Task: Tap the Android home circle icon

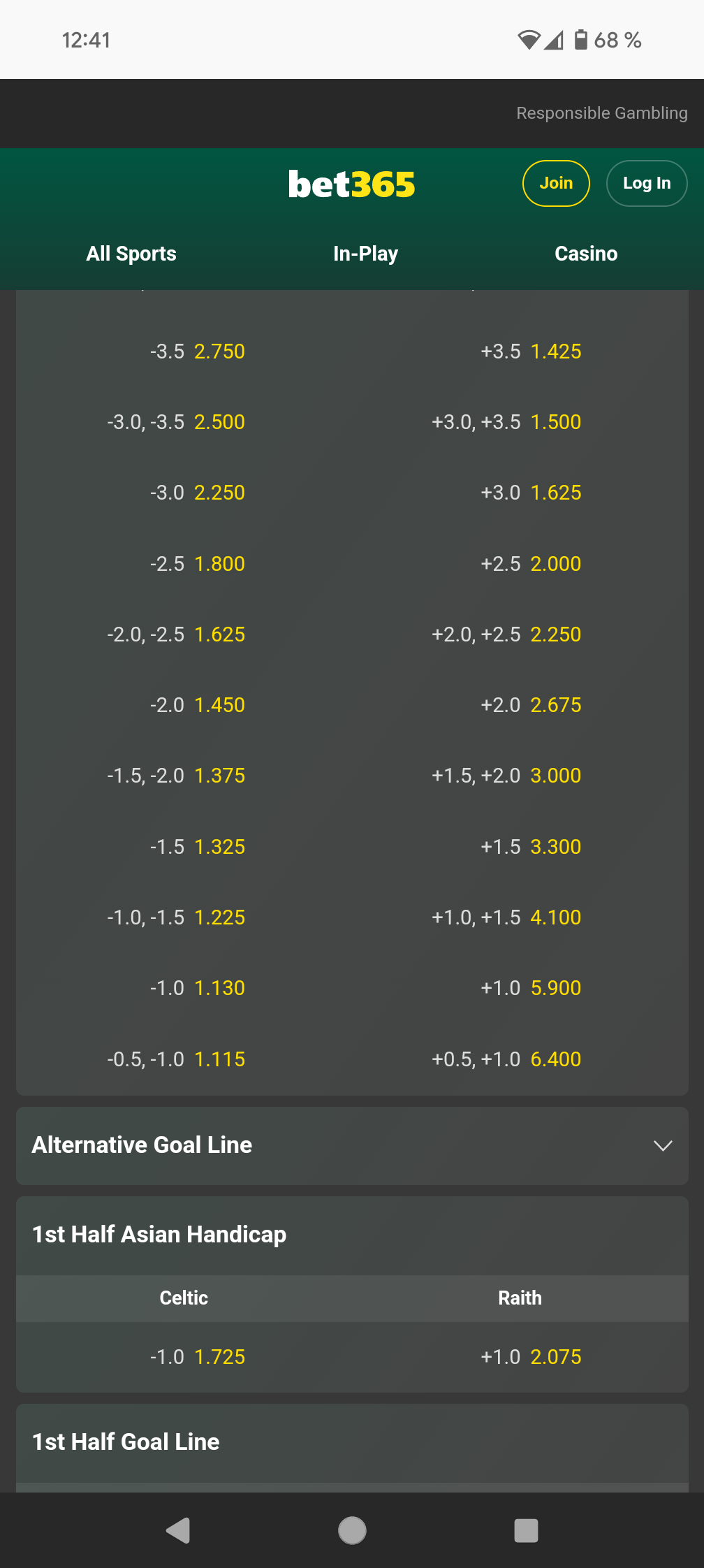Action: (352, 1530)
